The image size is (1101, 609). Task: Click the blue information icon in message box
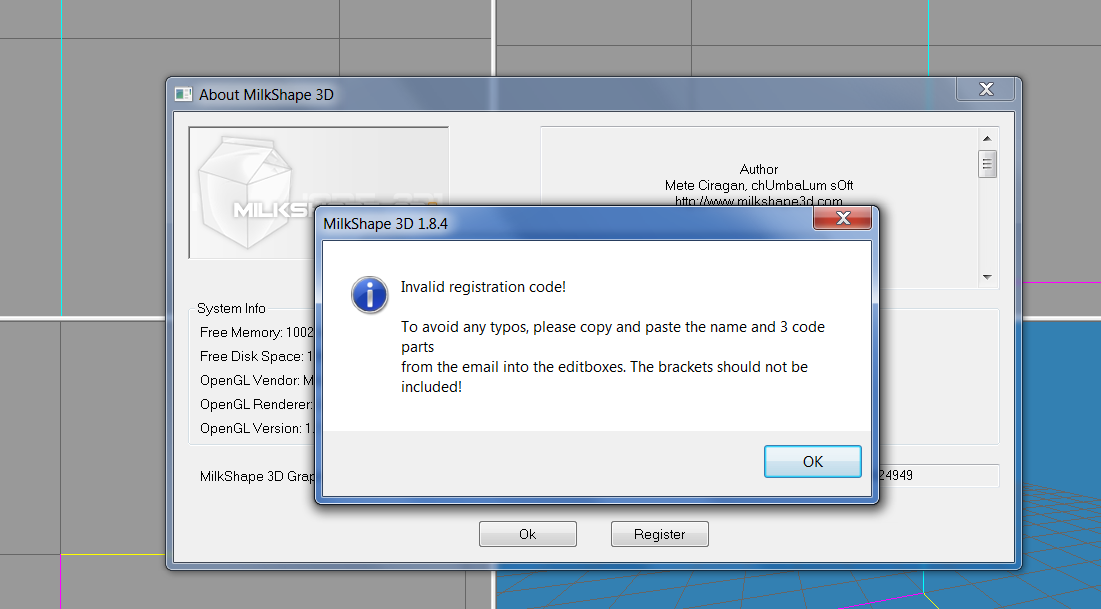point(369,294)
